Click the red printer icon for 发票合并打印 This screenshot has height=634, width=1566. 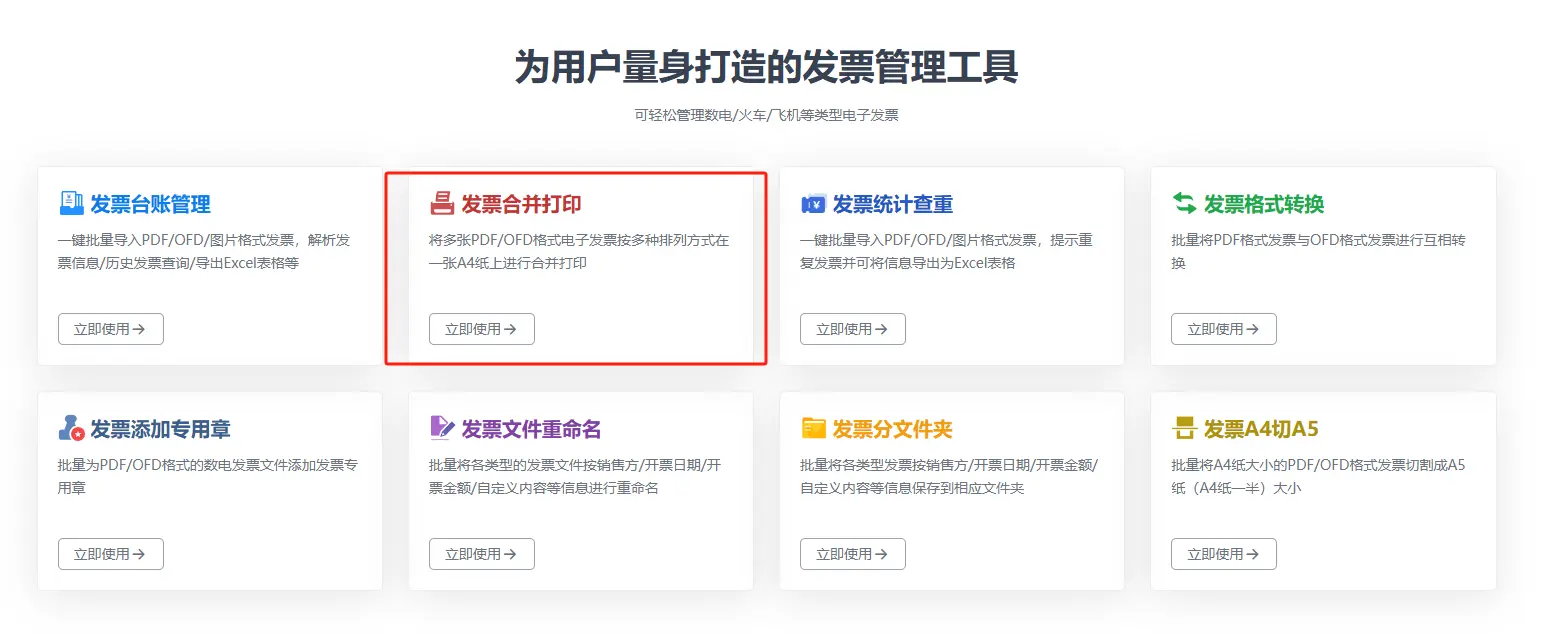pos(442,204)
